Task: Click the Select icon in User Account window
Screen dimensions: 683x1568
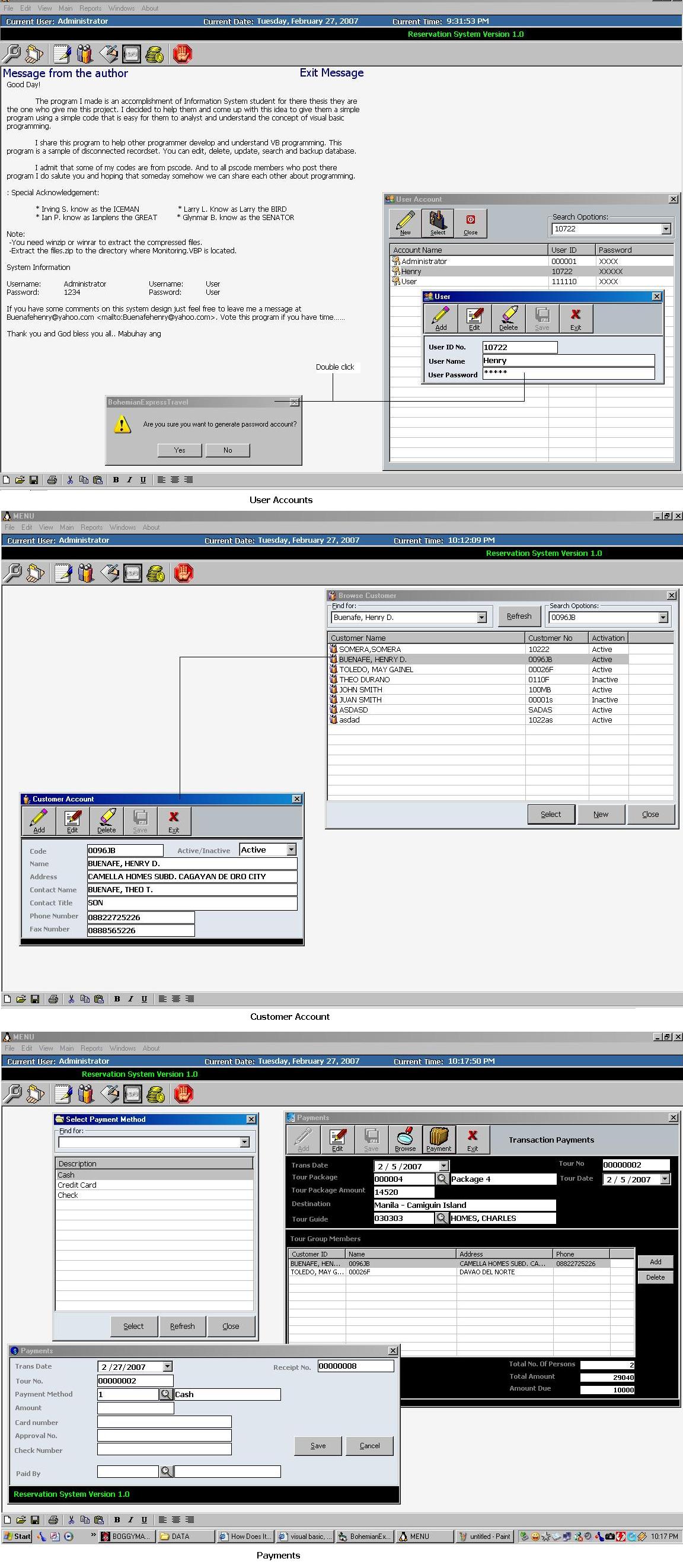Action: pyautogui.click(x=438, y=222)
